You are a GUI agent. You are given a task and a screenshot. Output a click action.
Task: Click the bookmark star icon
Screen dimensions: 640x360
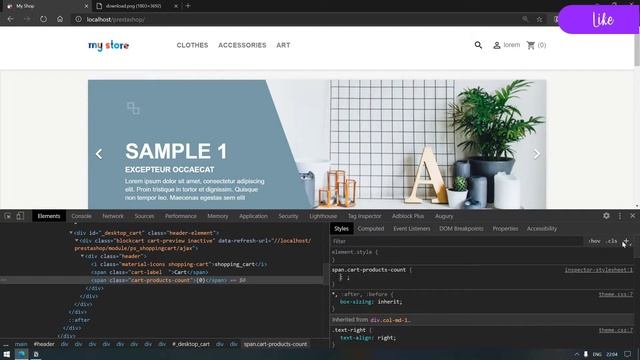[x=540, y=19]
